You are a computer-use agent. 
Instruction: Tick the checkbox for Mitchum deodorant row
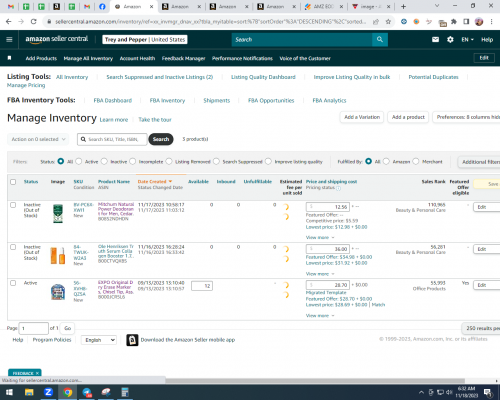(x=13, y=205)
